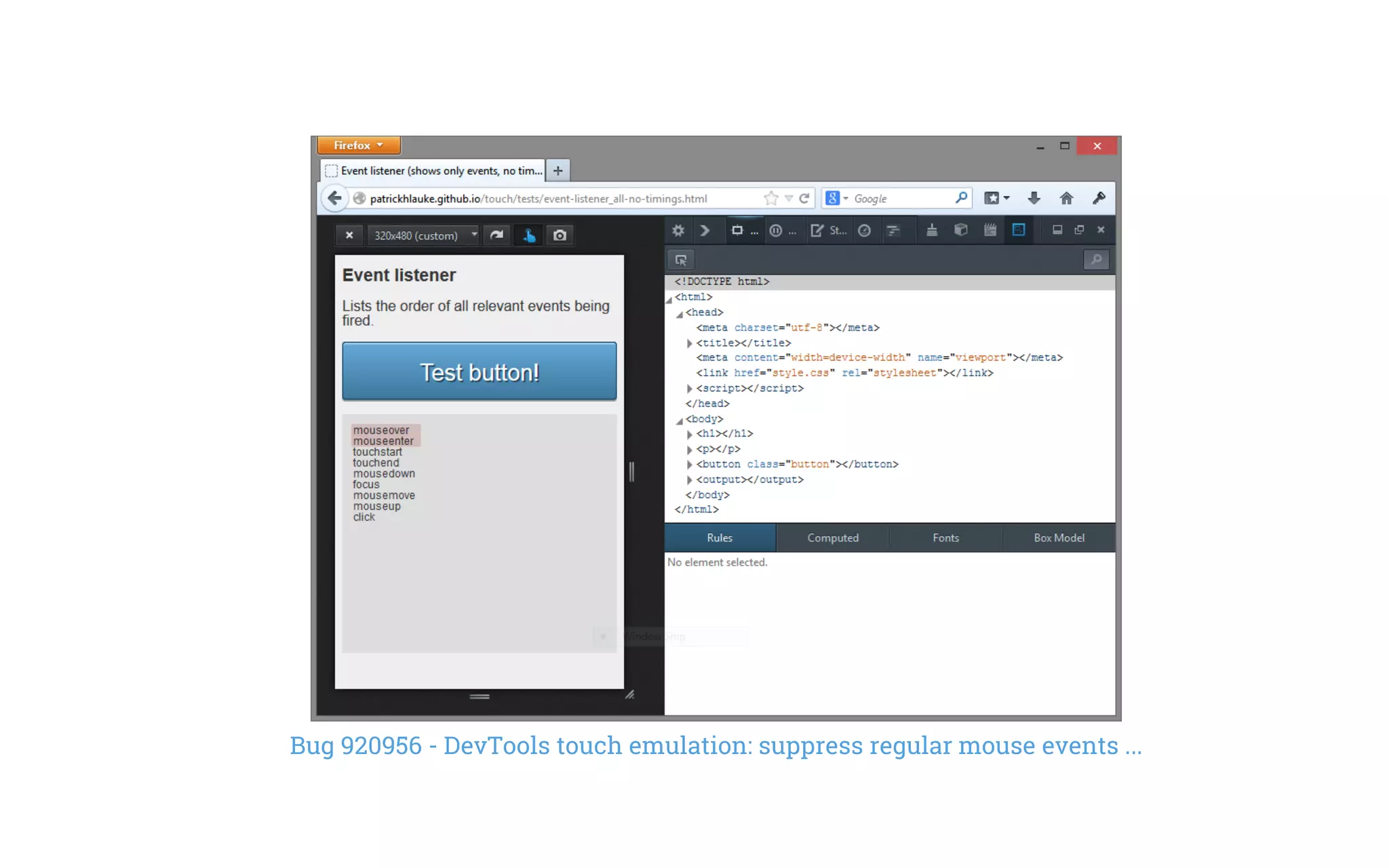Grab the viewport corner resize grip
Screen dimensions: 1389x868
(630, 694)
